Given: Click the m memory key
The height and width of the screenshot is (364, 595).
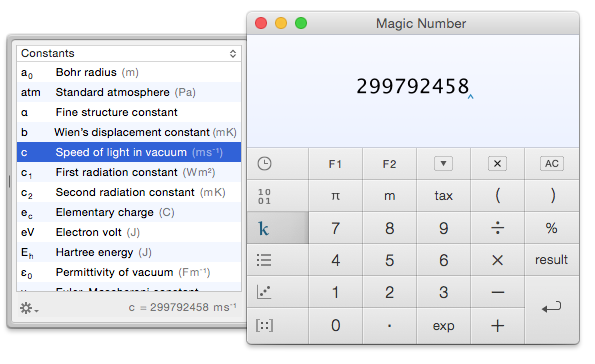Looking at the screenshot, I should 389,196.
